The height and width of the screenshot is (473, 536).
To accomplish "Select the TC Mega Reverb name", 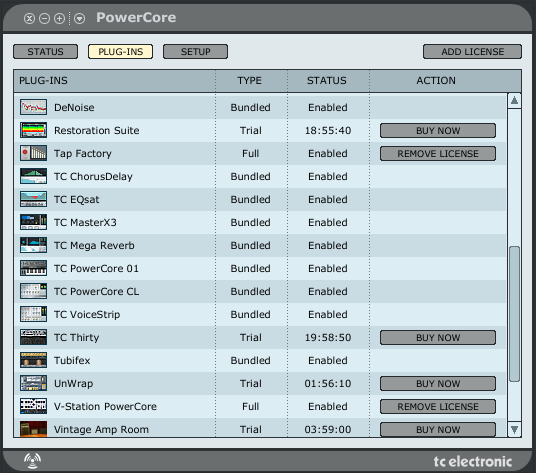I will coord(94,245).
